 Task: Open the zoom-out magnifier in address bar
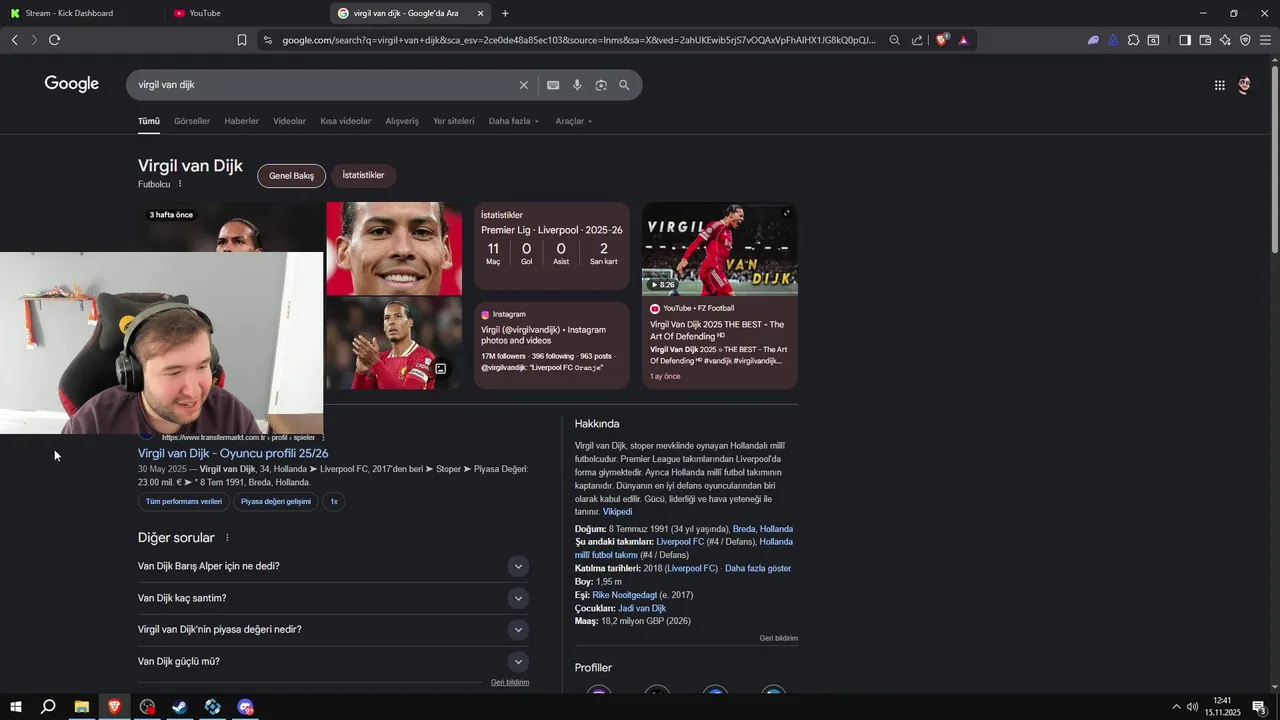coord(894,40)
